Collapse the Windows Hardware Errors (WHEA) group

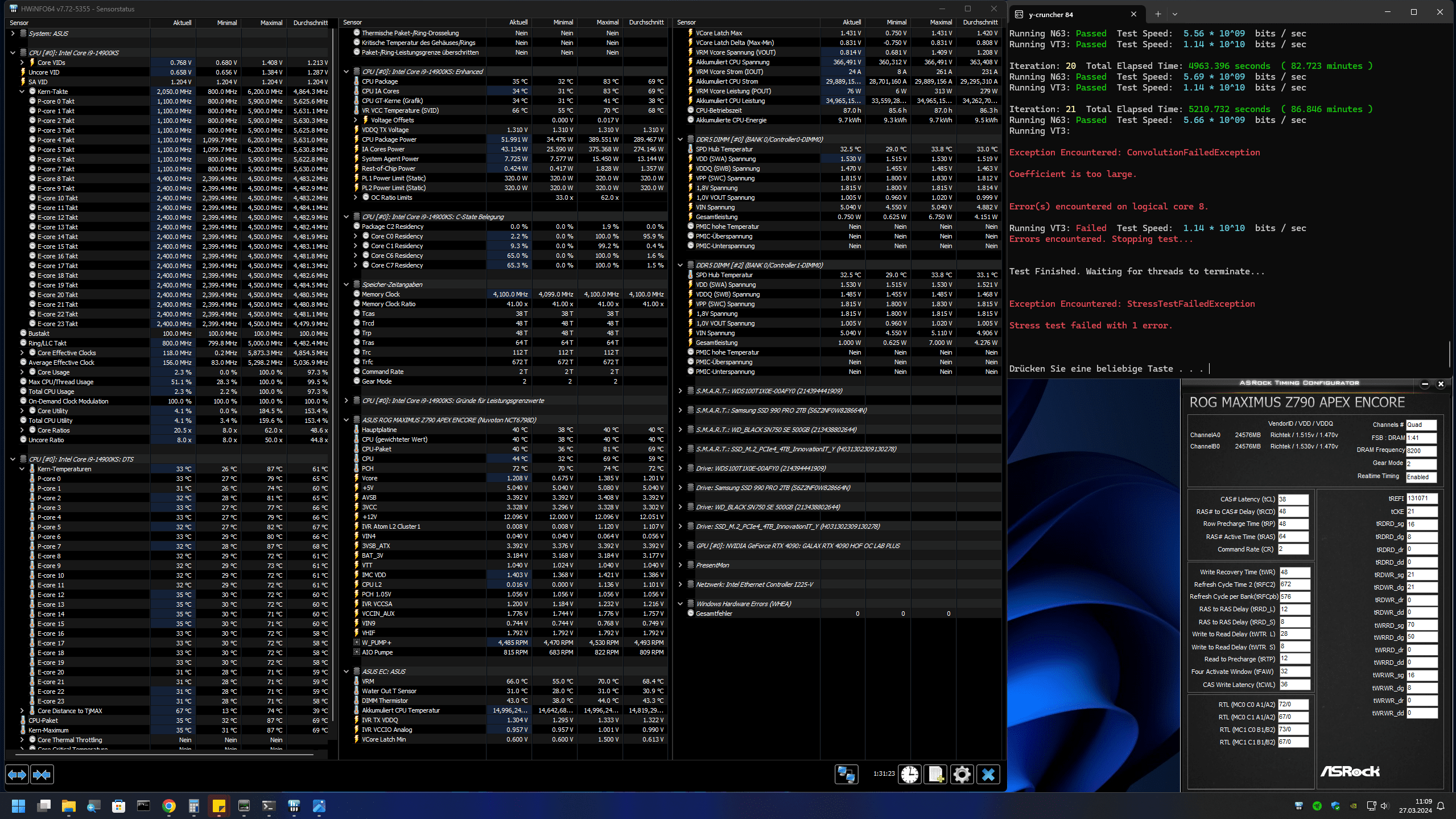(680, 604)
